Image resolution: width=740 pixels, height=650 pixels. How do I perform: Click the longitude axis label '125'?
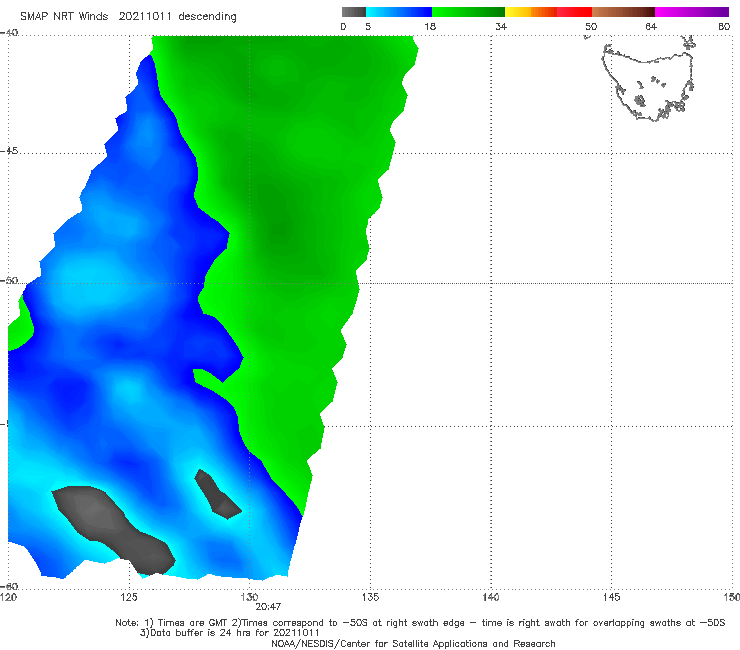coord(129,598)
